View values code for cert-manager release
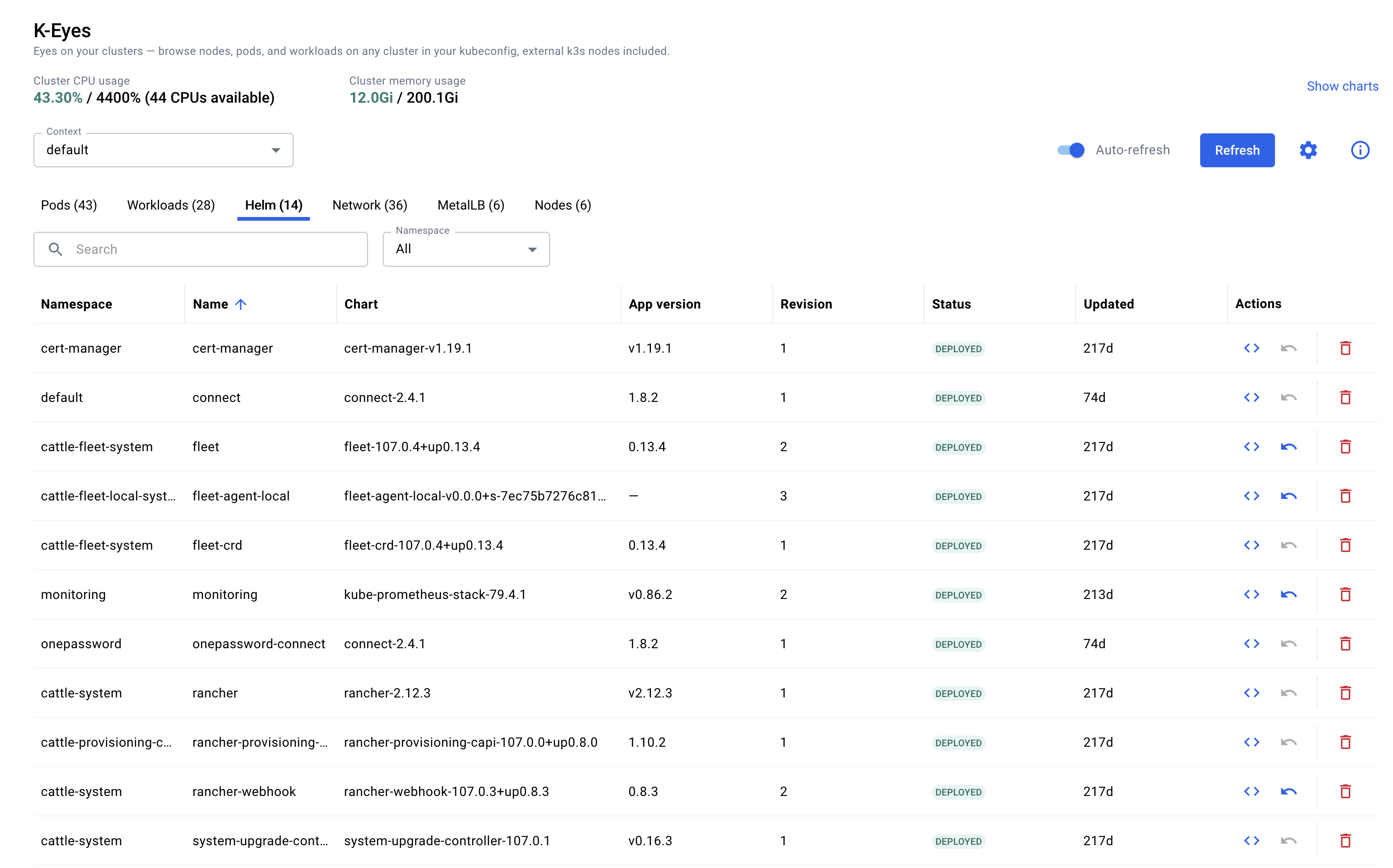1393x868 pixels. point(1251,348)
